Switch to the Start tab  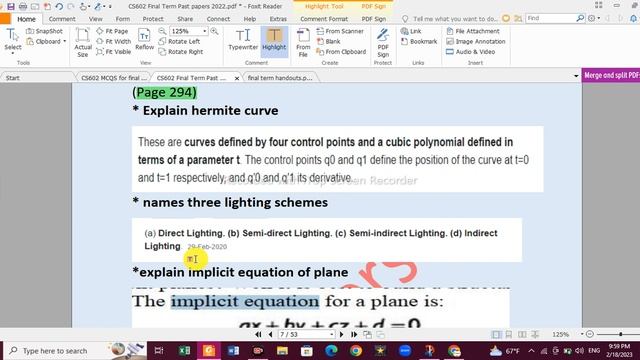click(x=13, y=78)
